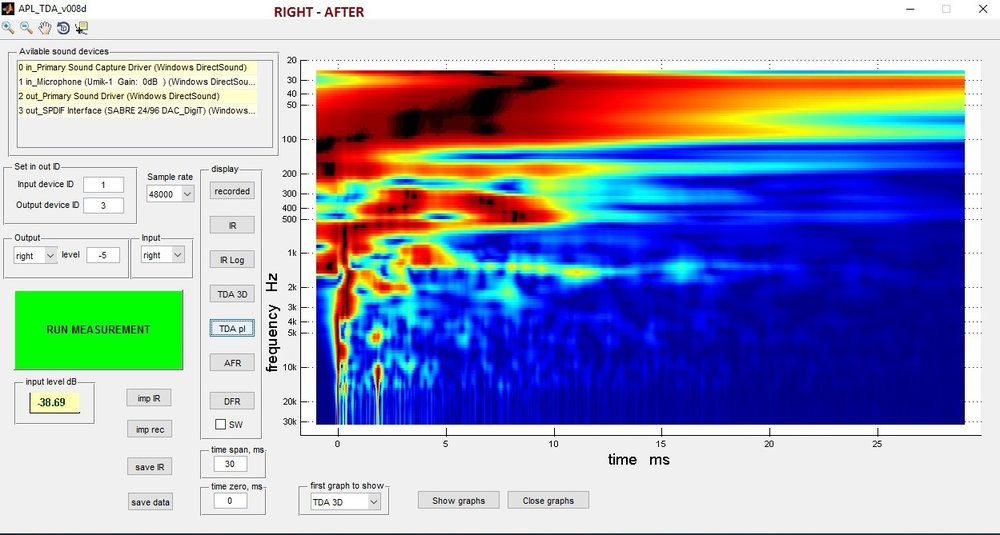Expand the first graph to show dropdown
1000x535 pixels.
click(345, 502)
